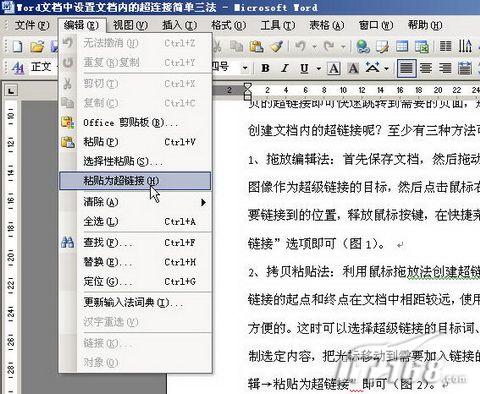
Task: Choose 粘贴(P) Ctrl+V menu entry
Action: [135, 142]
